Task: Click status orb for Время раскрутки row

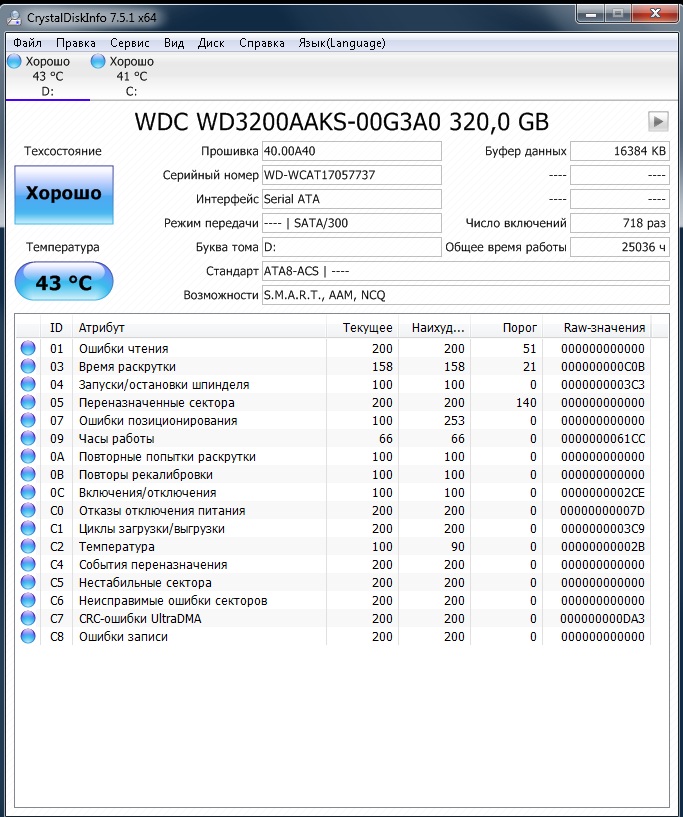Action: (x=28, y=366)
